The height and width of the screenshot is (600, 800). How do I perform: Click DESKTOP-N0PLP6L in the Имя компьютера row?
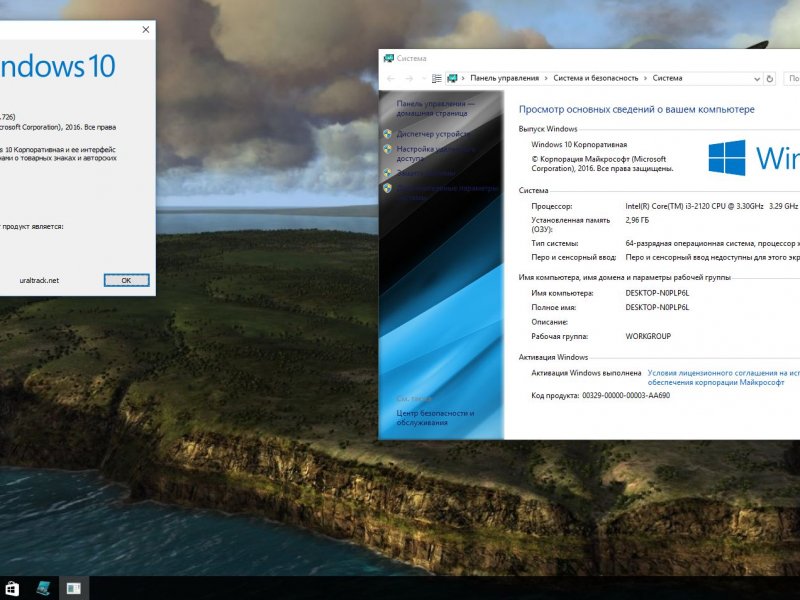coord(657,293)
